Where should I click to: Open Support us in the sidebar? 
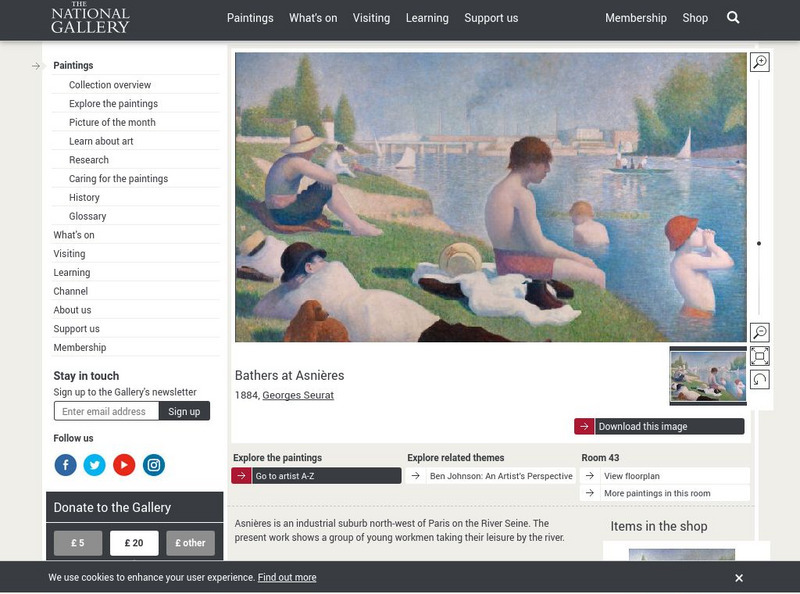point(77,329)
